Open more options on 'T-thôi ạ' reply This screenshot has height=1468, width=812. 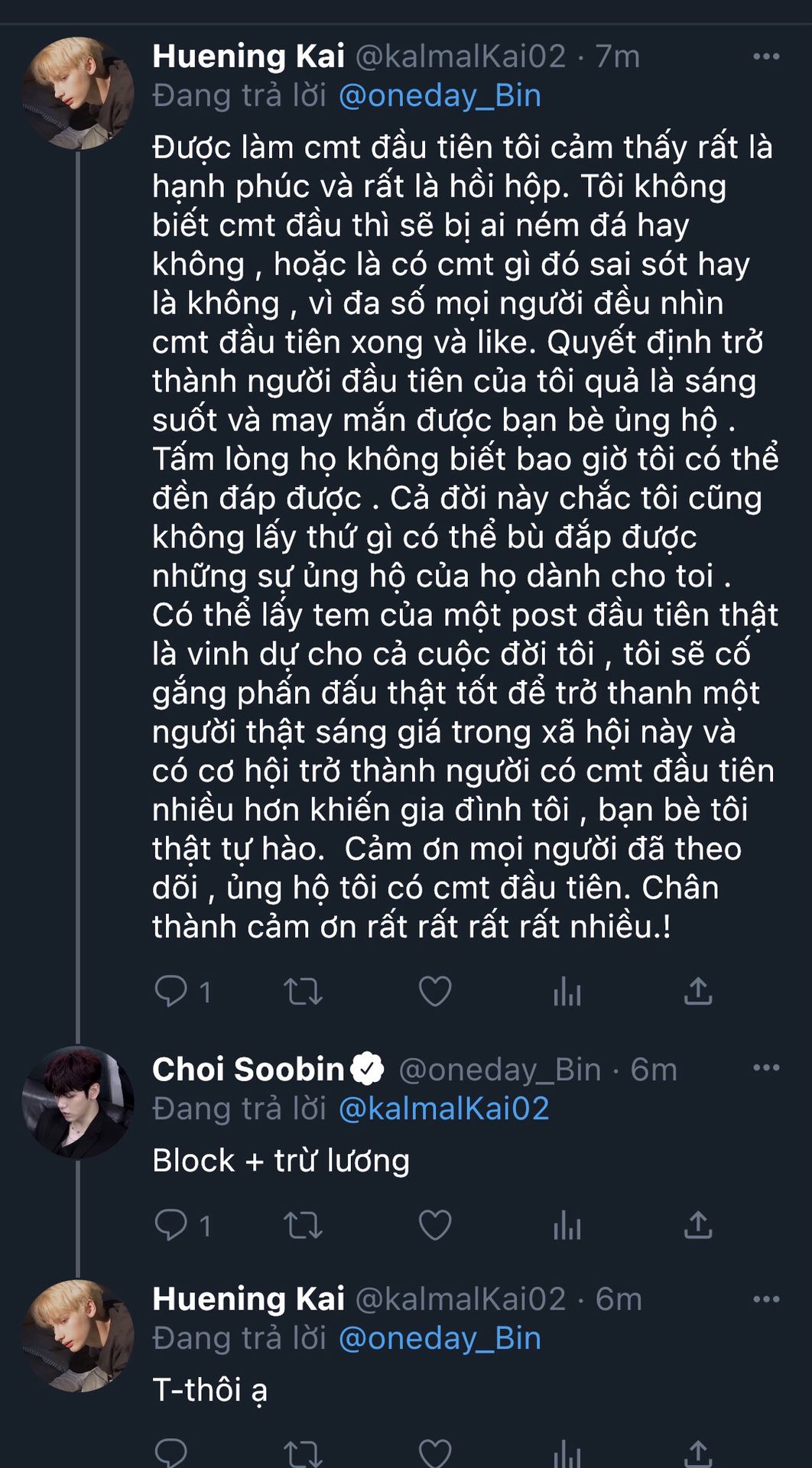(x=765, y=1299)
